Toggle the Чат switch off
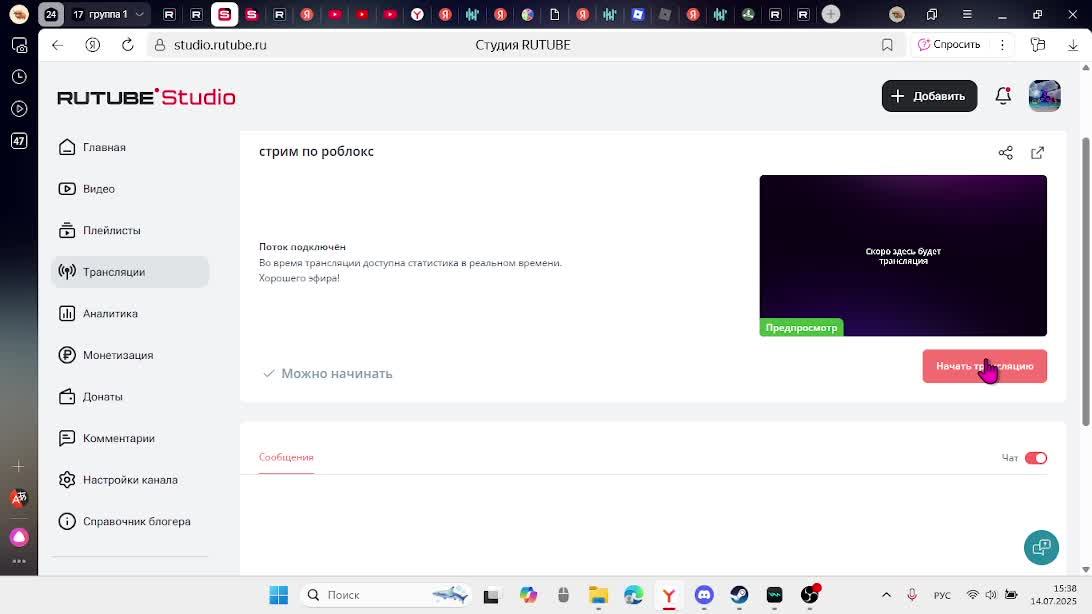Viewport: 1092px width, 614px height. (x=1036, y=457)
